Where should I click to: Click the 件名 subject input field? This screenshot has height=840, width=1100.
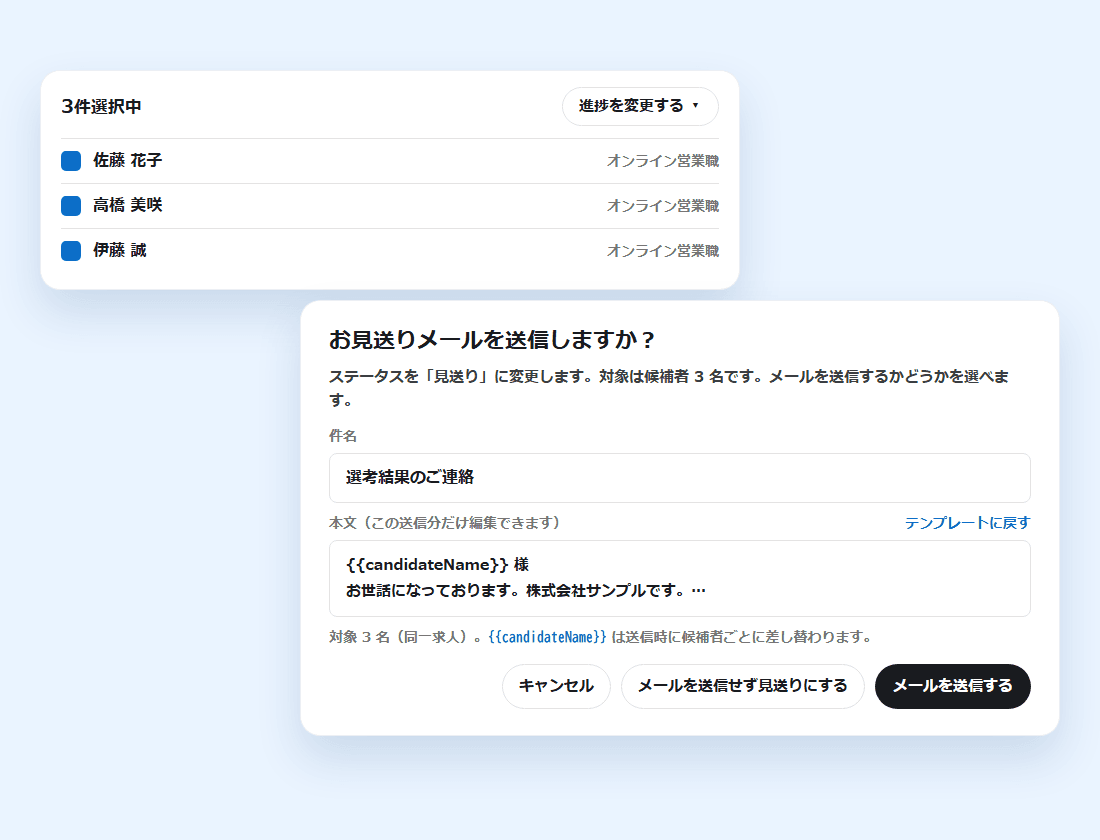click(679, 478)
